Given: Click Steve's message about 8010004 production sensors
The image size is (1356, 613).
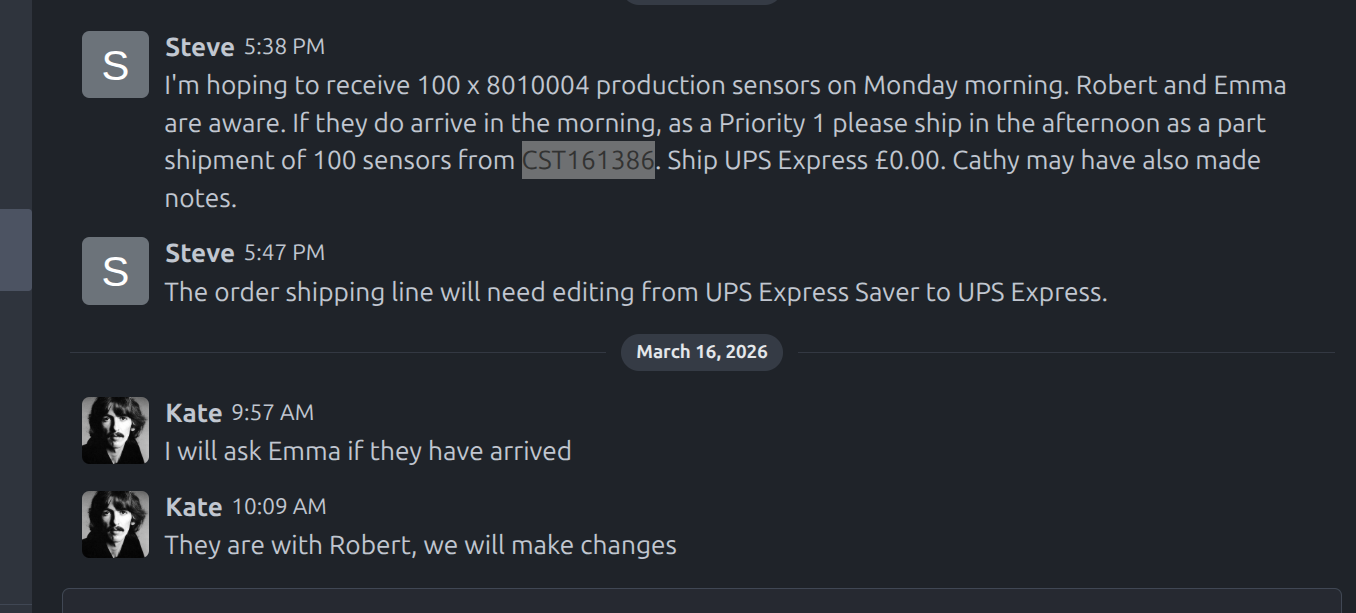Looking at the screenshot, I should (x=700, y=123).
